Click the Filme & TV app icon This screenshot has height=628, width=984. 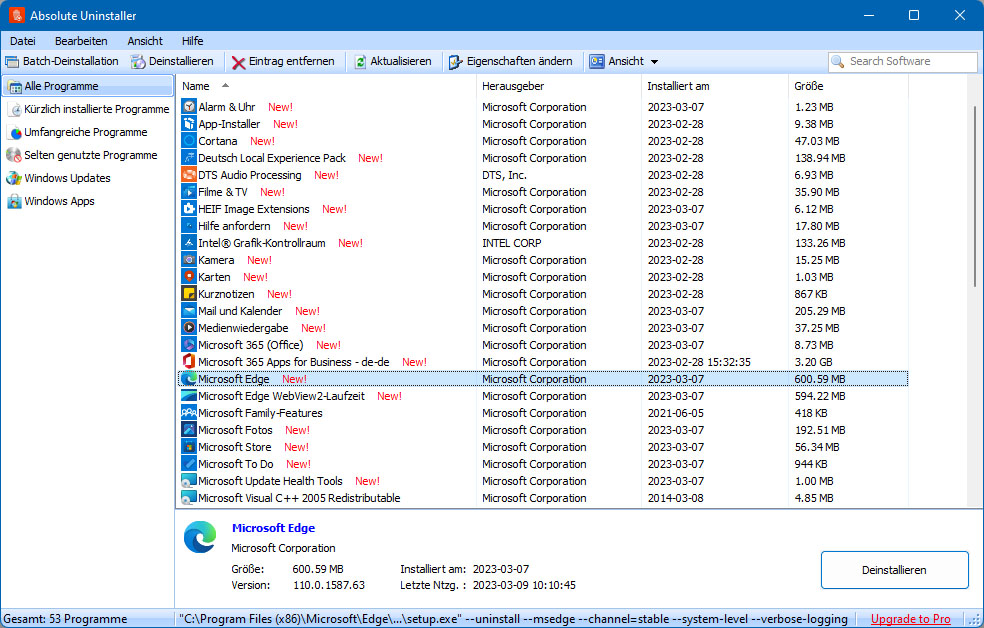pyautogui.click(x=189, y=191)
